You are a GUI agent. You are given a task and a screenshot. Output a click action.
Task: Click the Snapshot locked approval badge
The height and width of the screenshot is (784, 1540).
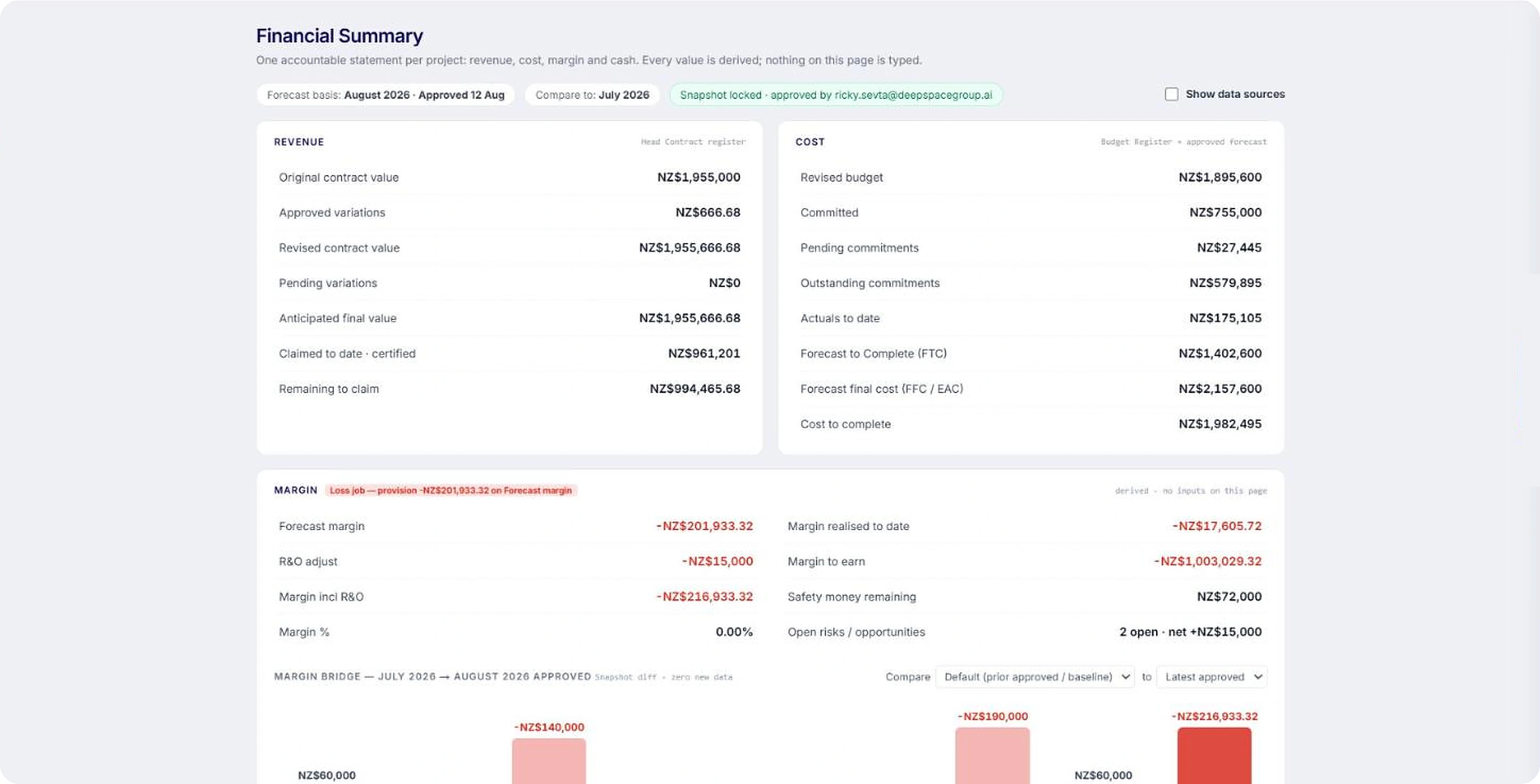click(836, 95)
